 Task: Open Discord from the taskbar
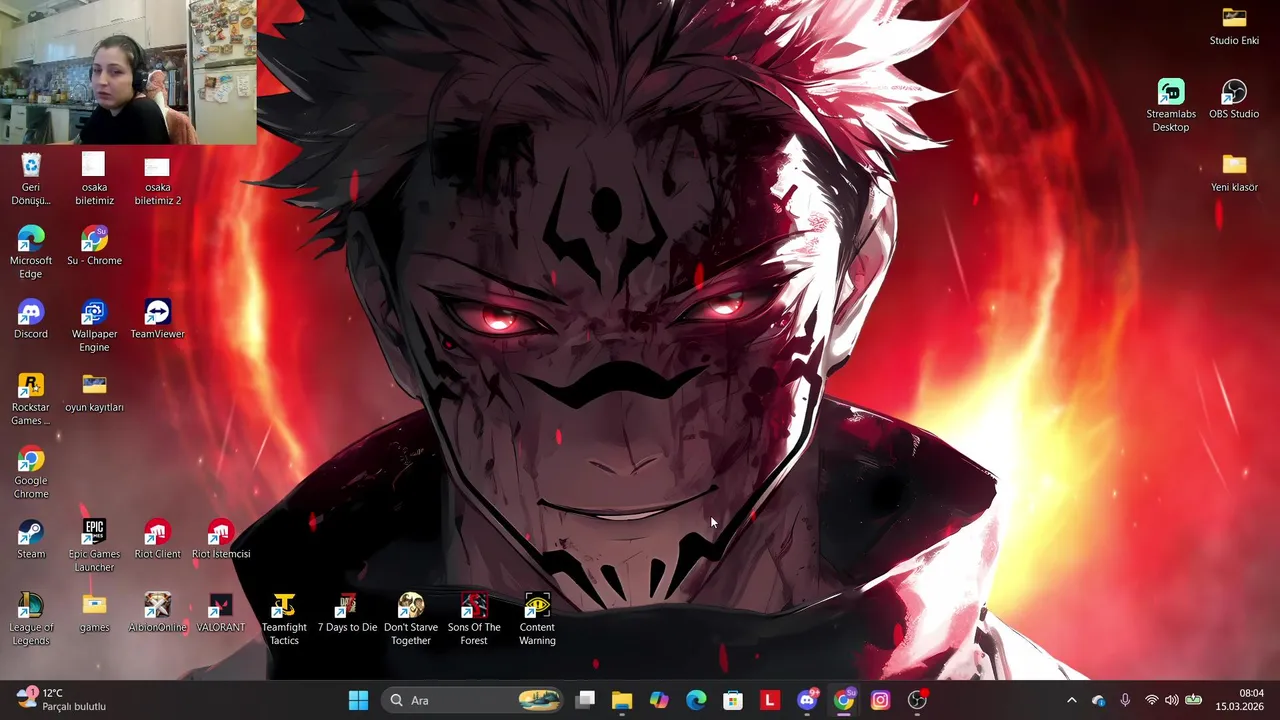point(807,700)
